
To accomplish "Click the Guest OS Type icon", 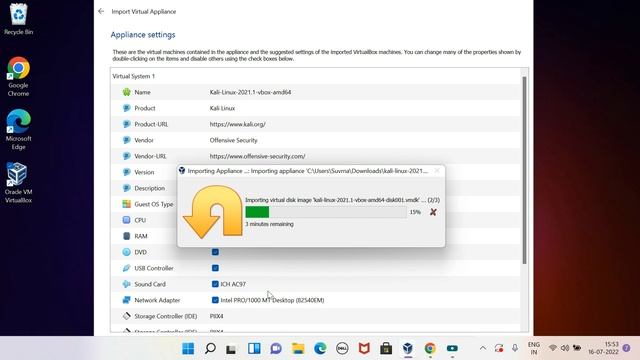I will tap(127, 204).
